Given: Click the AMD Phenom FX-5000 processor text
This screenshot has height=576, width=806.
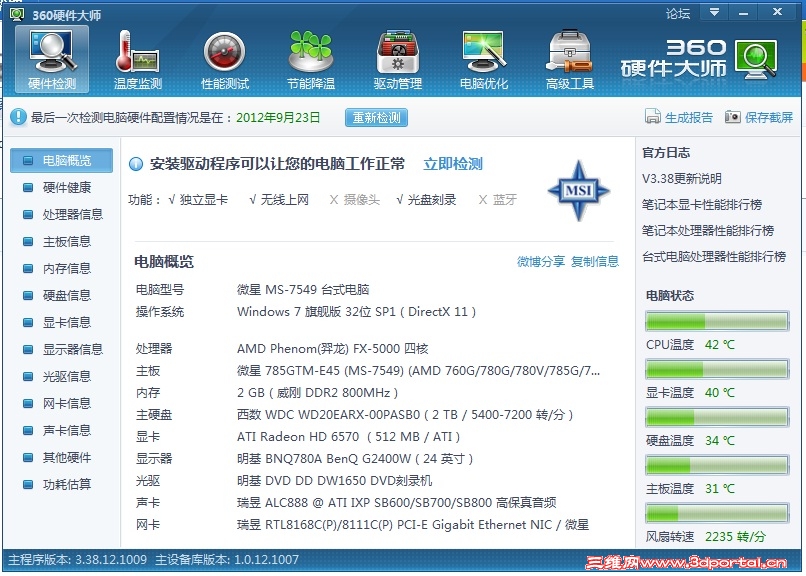Looking at the screenshot, I should [x=333, y=349].
